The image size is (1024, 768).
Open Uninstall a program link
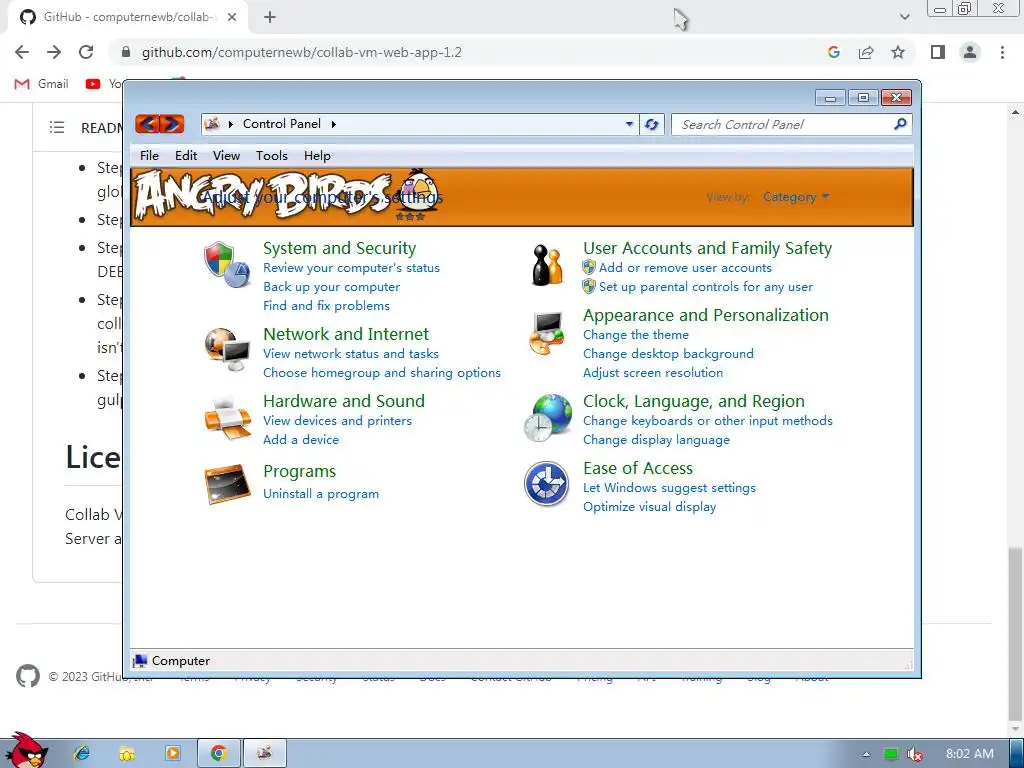[321, 494]
